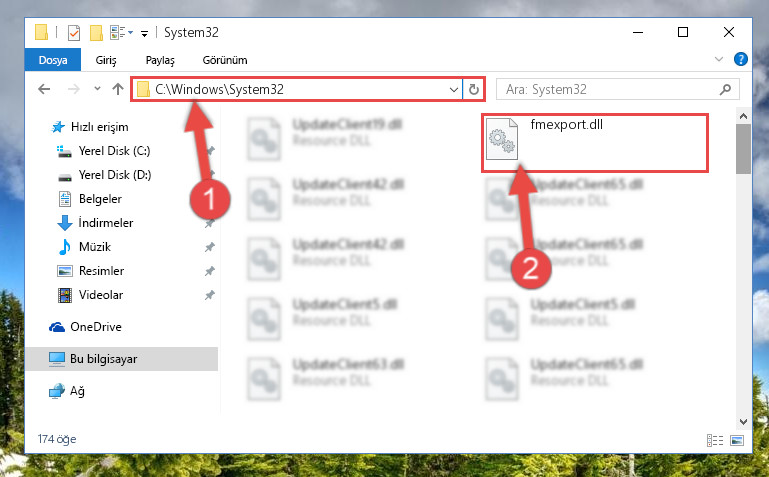
Task: Unpin Videolar from quick access
Action: click(x=209, y=295)
